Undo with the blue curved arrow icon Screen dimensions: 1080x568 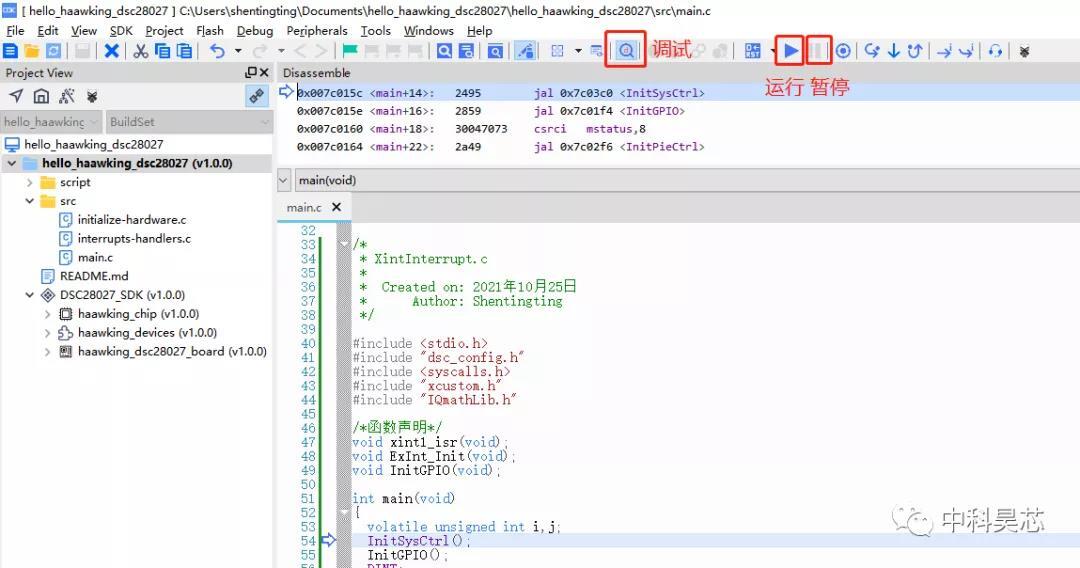pyautogui.click(x=218, y=51)
